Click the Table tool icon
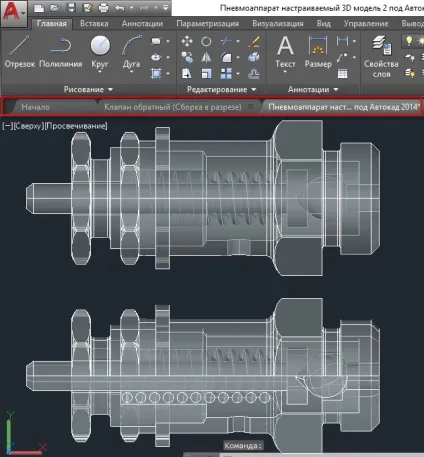This screenshot has width=424, height=457. [342, 74]
